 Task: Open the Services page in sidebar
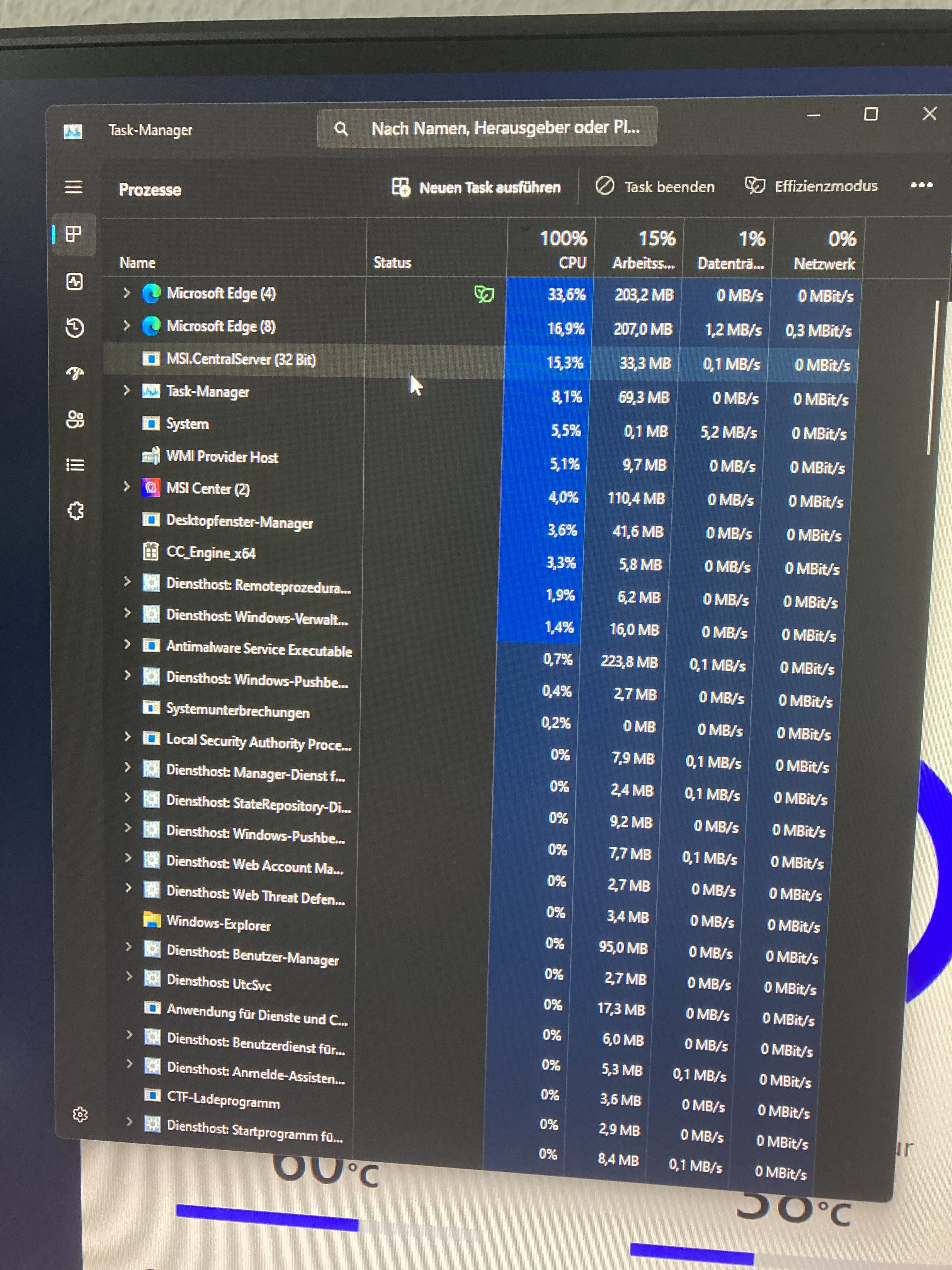[x=76, y=510]
